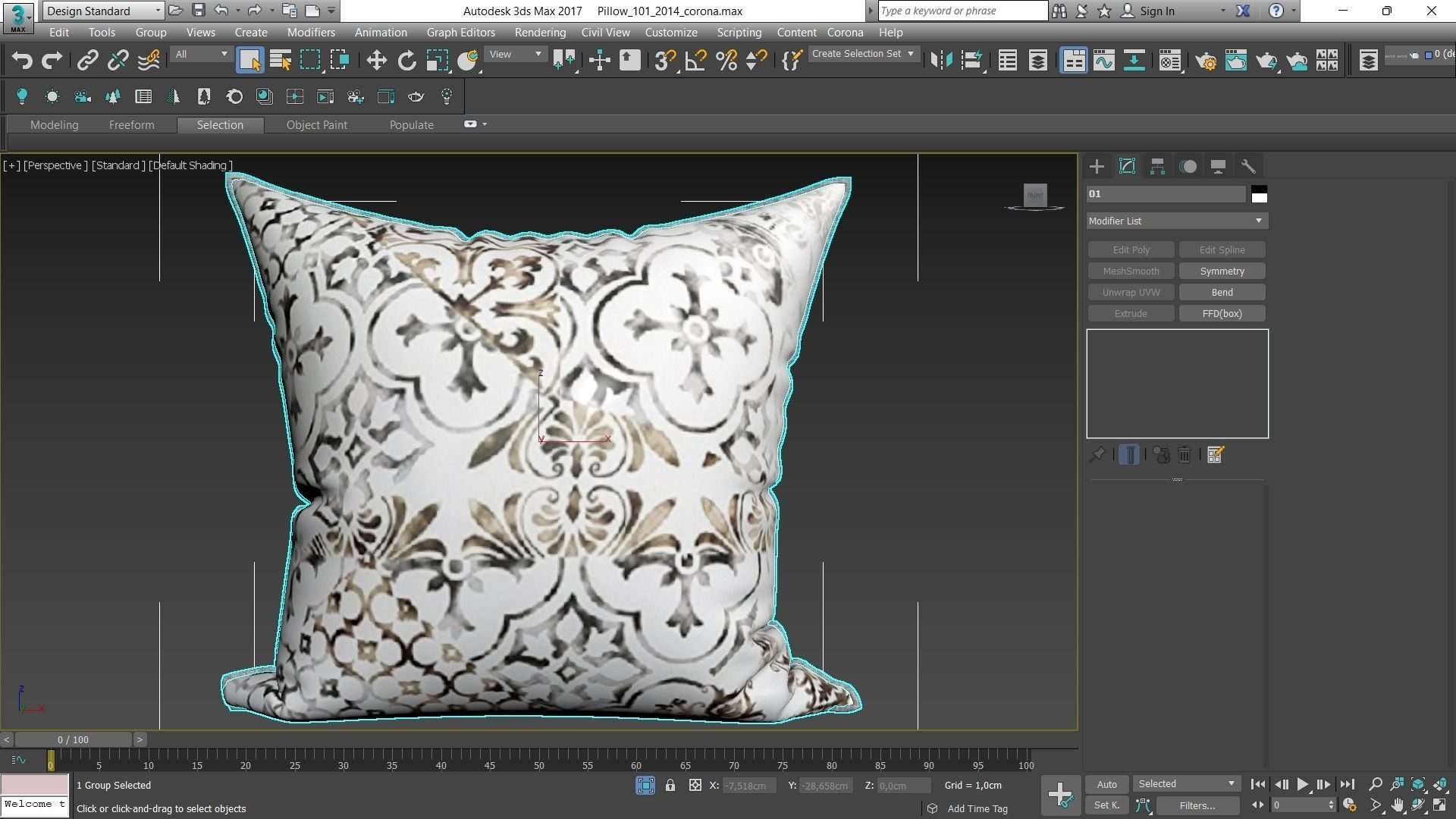Open Render Setup teapot icon
1456x819 pixels.
[1206, 61]
